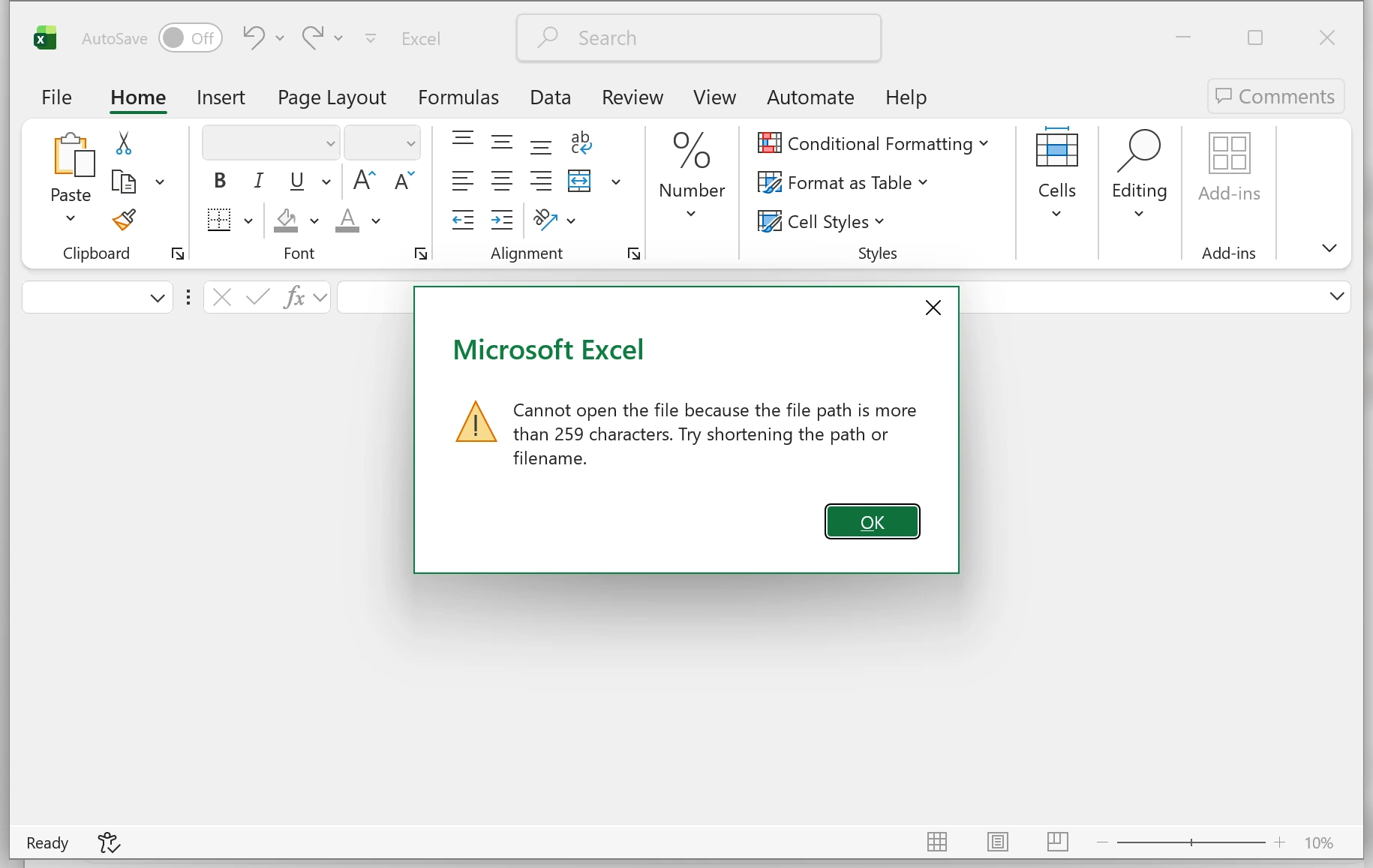
Task: Toggle the AutoSave switch
Action: [191, 38]
